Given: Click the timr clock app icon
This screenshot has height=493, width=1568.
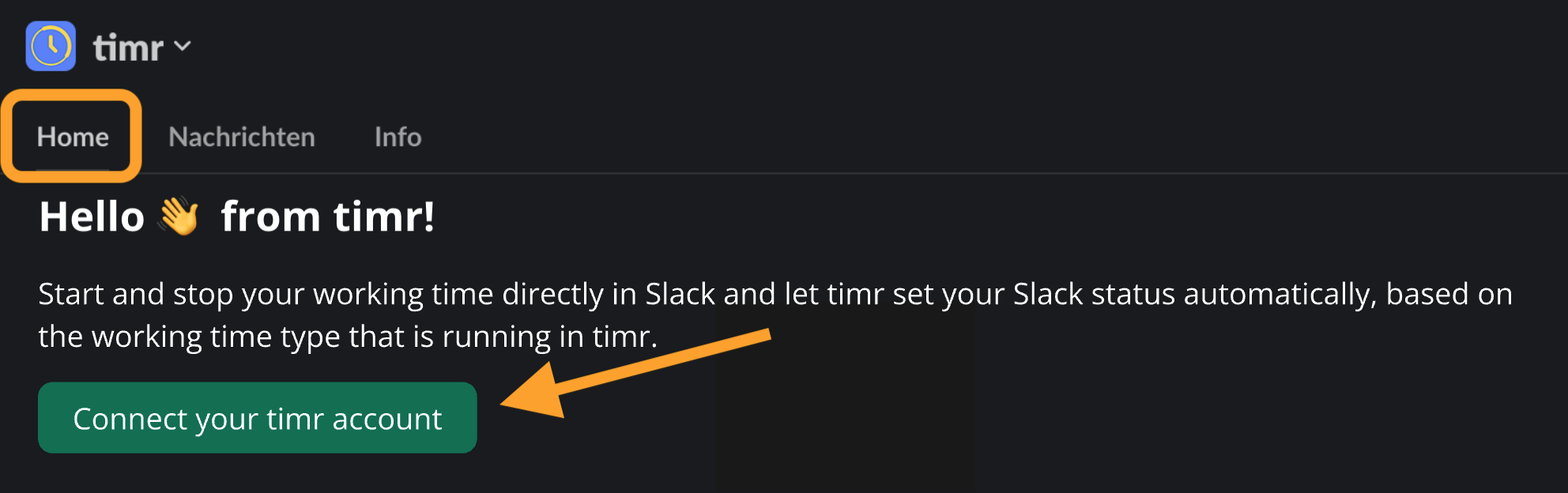Looking at the screenshot, I should pyautogui.click(x=51, y=46).
